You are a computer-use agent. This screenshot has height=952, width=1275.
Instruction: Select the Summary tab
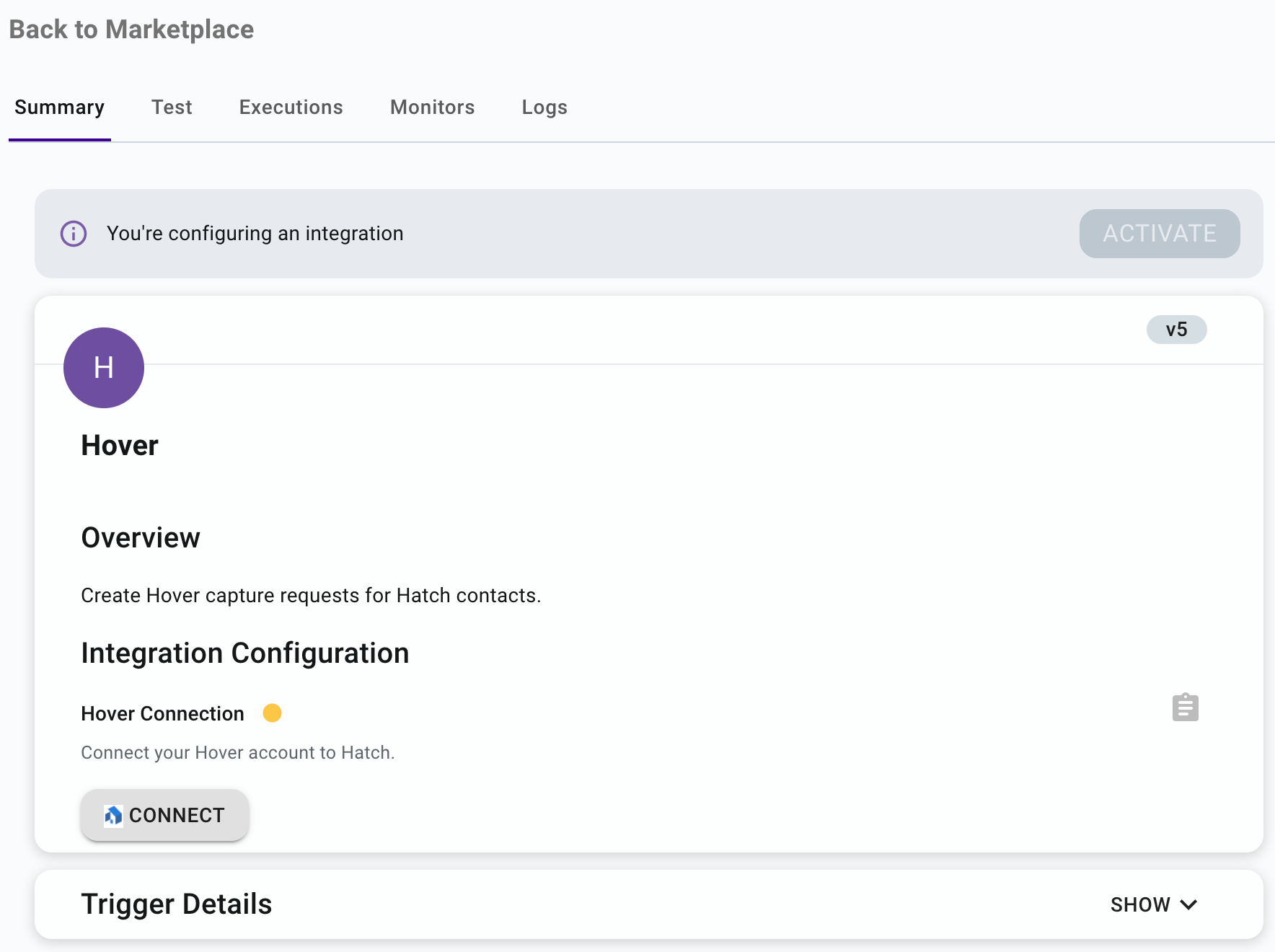pos(60,107)
